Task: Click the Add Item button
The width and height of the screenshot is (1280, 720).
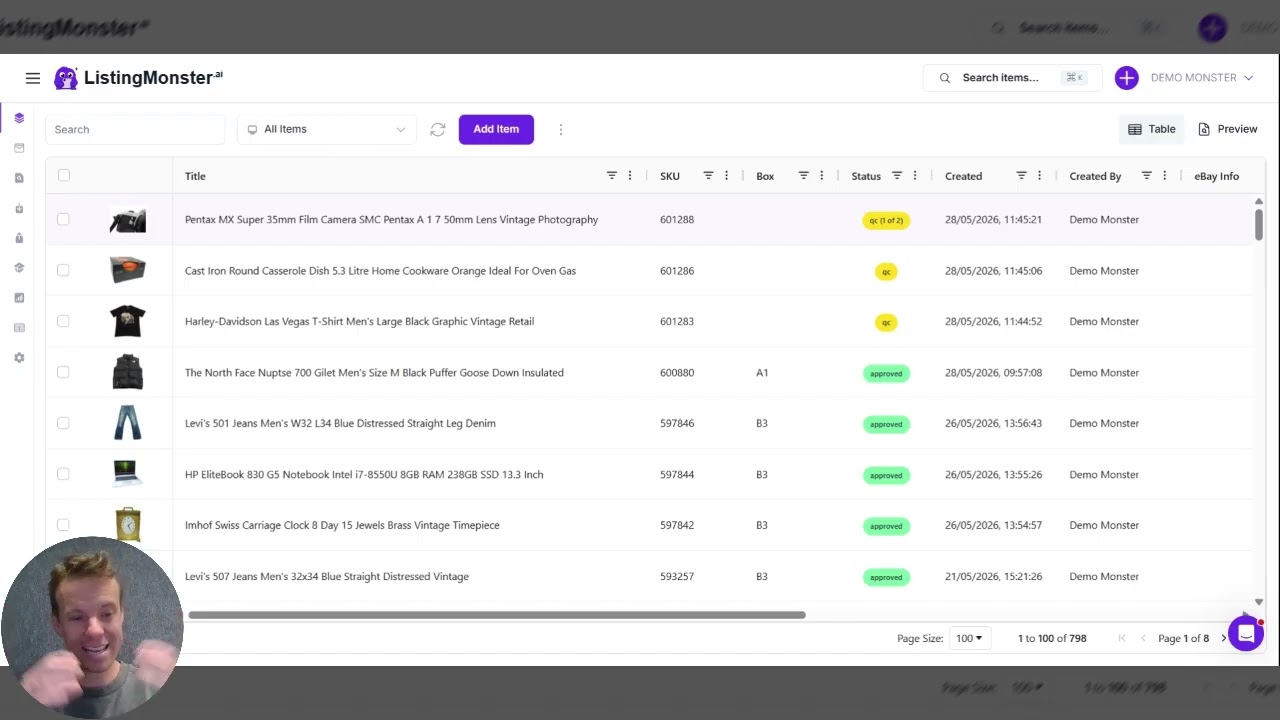Action: 496,129
